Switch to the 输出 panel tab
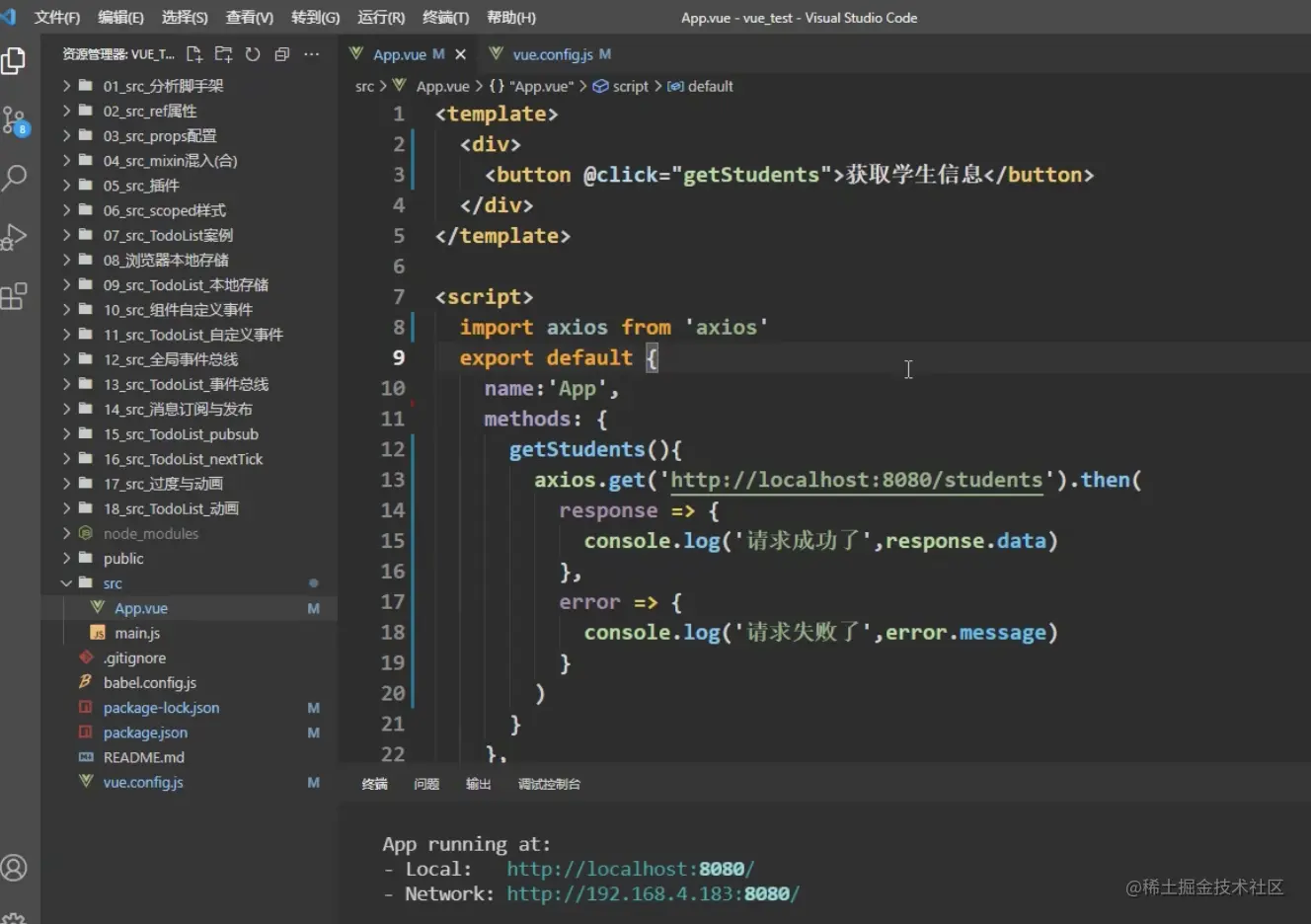 [x=479, y=784]
